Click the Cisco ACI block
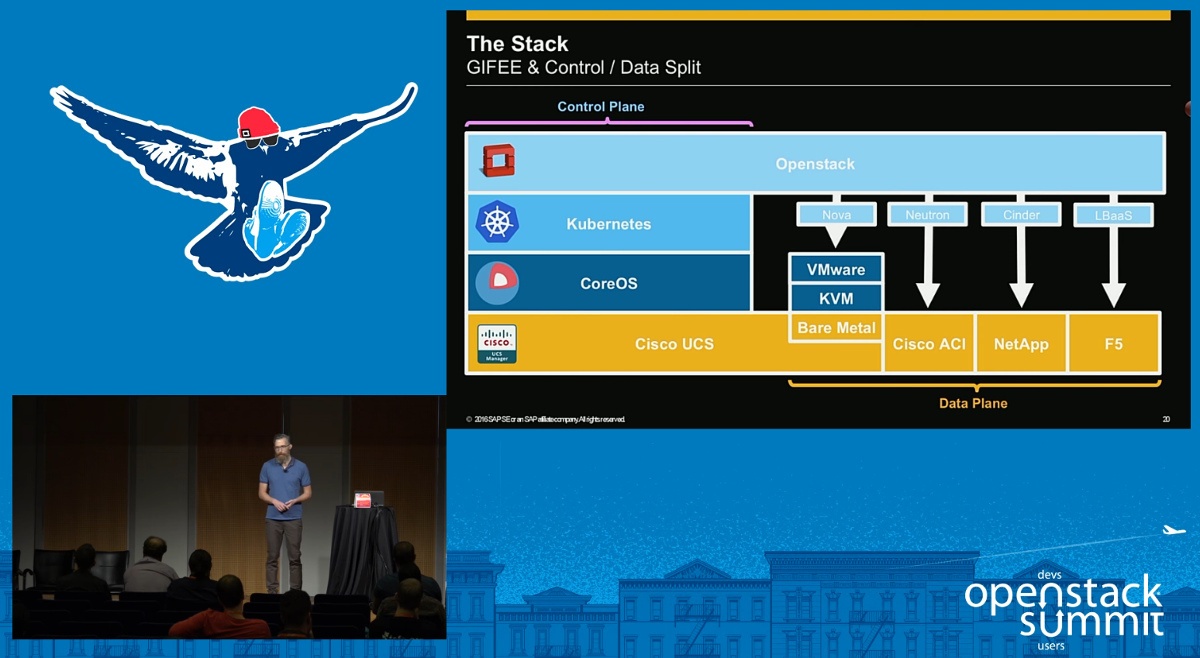The image size is (1200, 658). pos(929,343)
